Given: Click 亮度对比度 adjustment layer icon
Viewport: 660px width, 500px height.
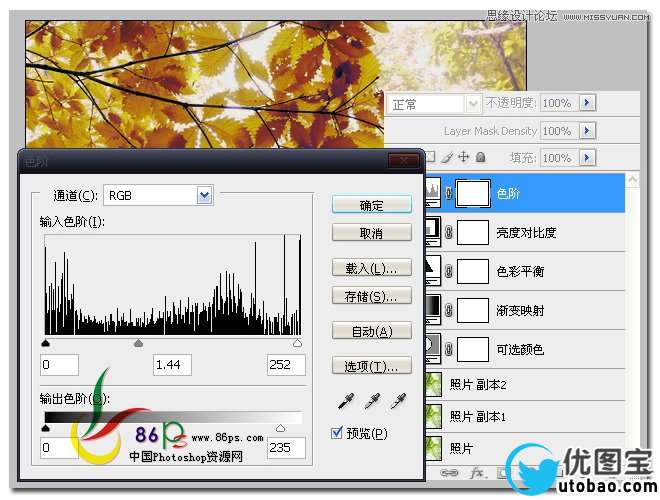Looking at the screenshot, I should click(433, 231).
